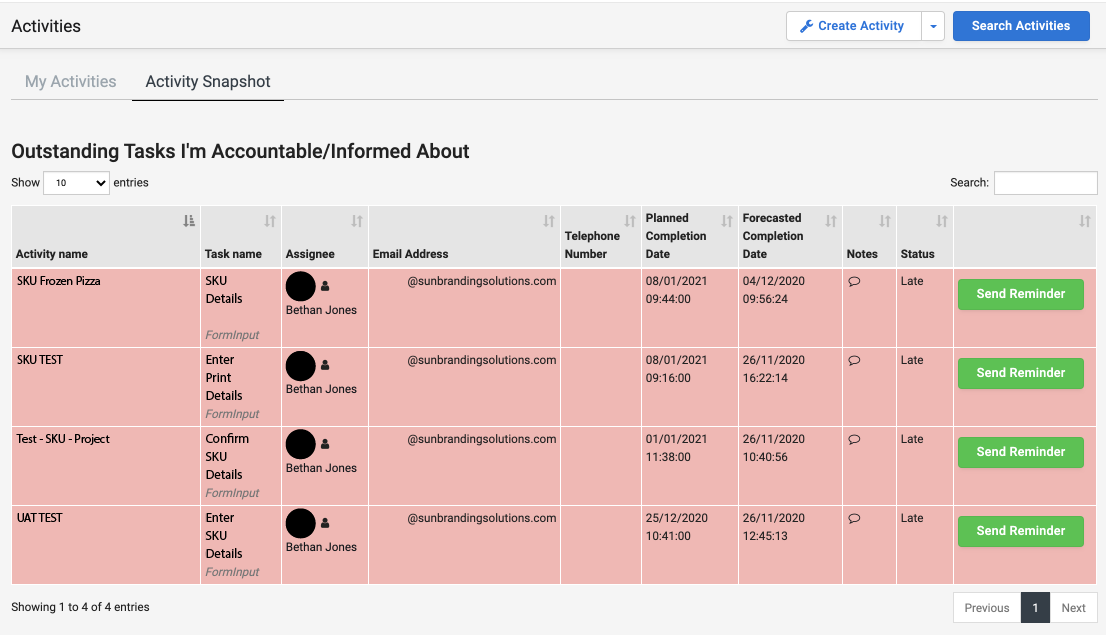
Task: Expand Create Activity split arrow menu
Action: (x=932, y=27)
